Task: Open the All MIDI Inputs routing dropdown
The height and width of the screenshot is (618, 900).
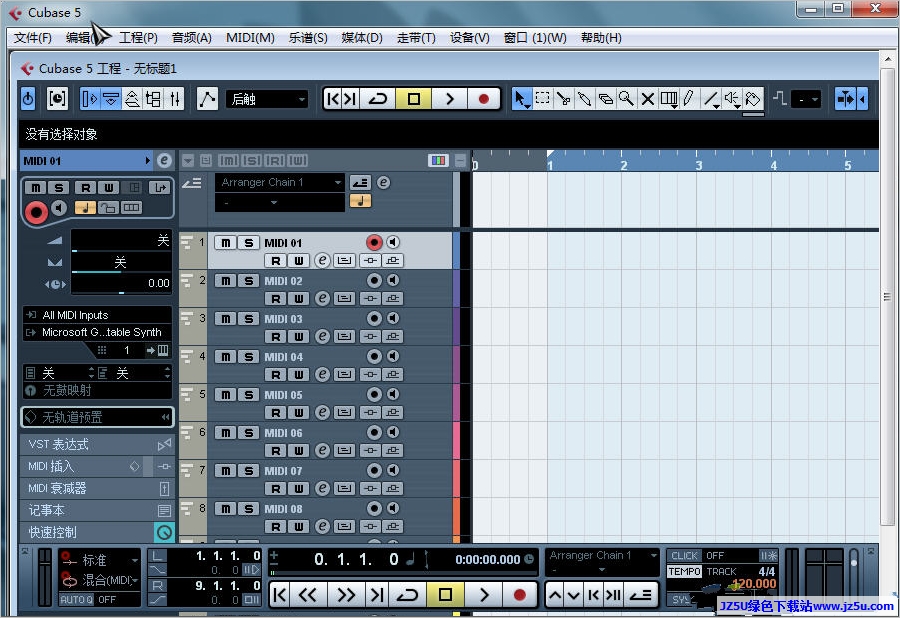Action: 97,315
